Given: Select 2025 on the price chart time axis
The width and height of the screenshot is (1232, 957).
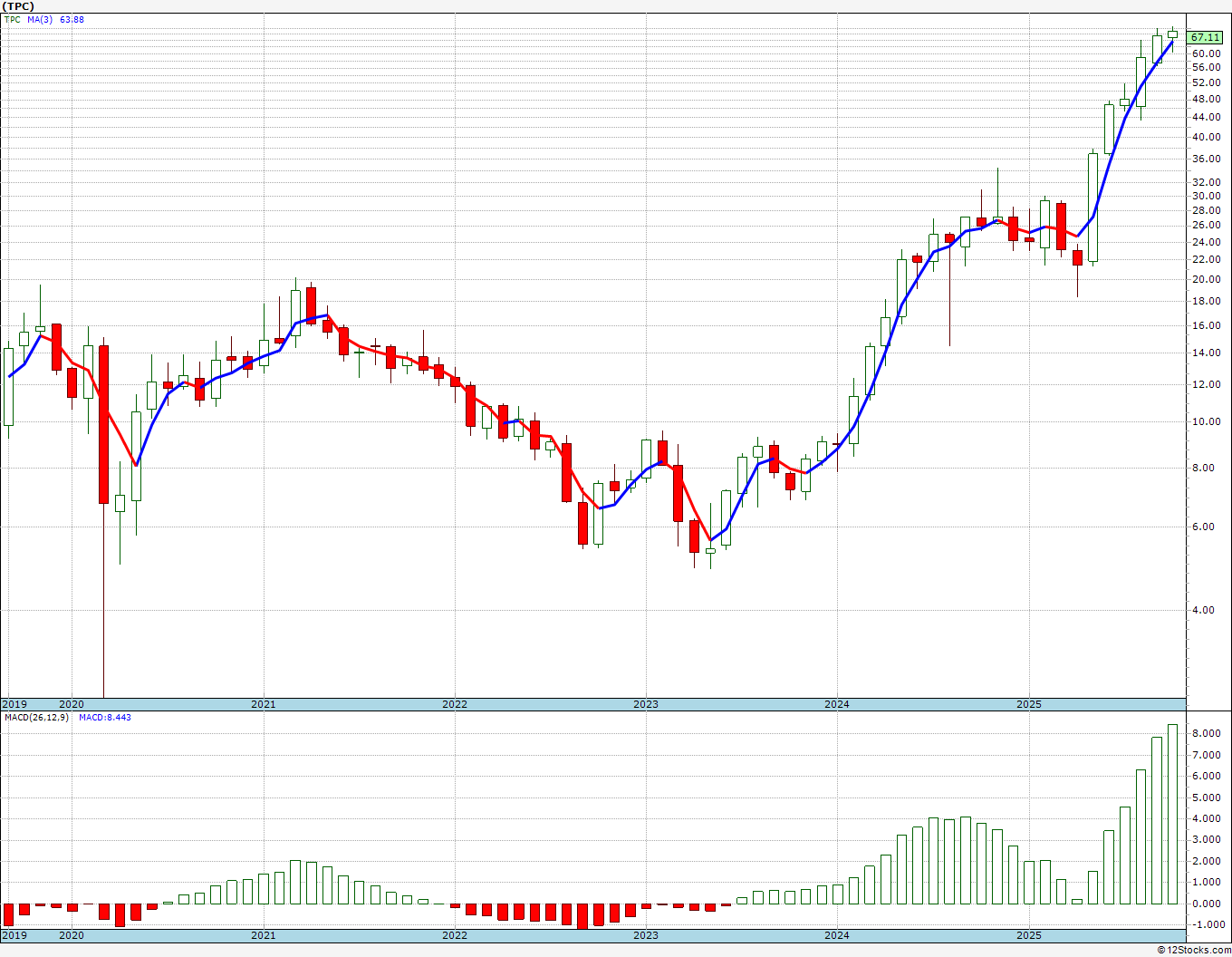Looking at the screenshot, I should [x=1028, y=704].
